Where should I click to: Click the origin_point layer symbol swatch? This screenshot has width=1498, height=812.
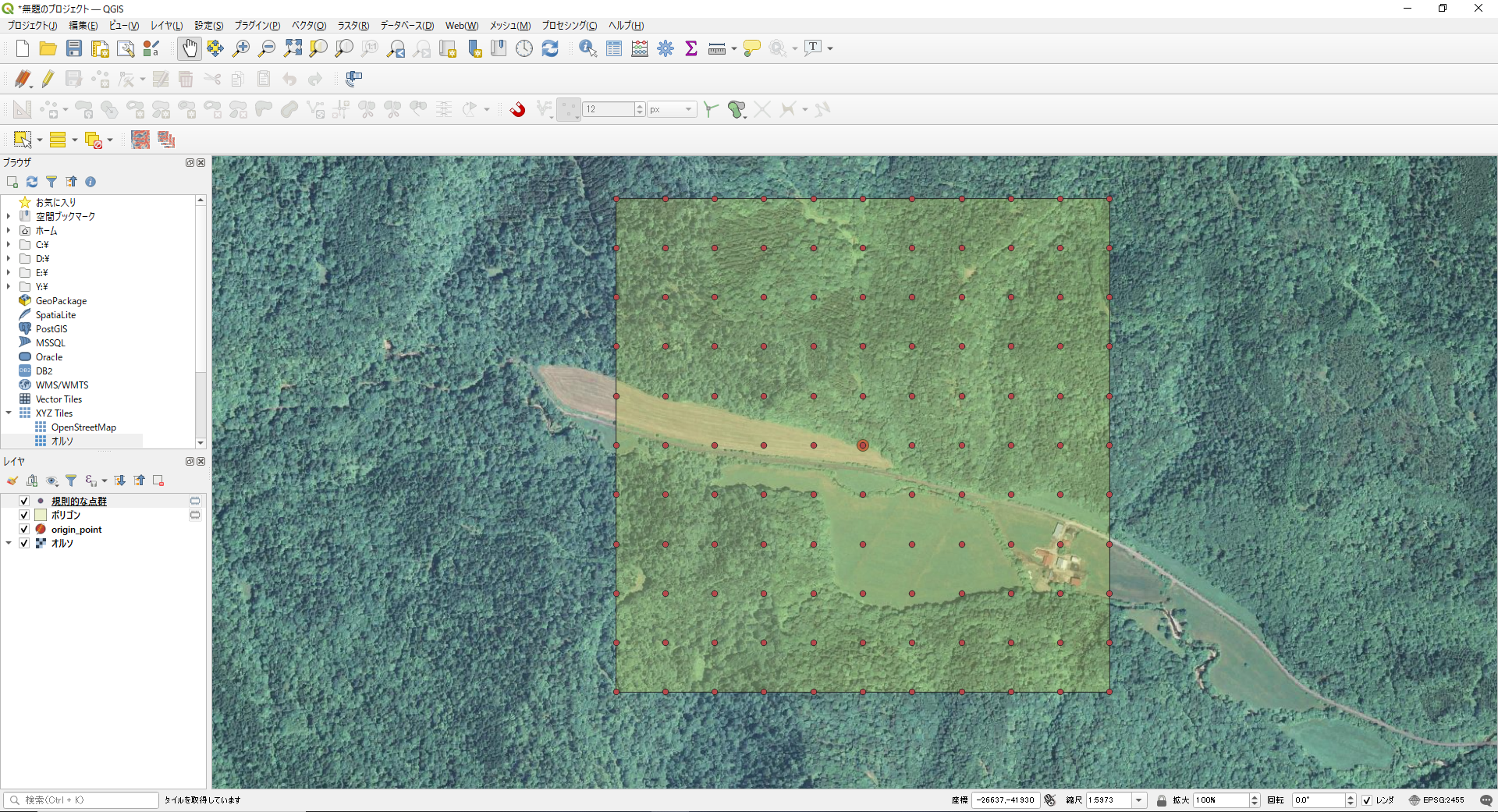click(x=41, y=529)
